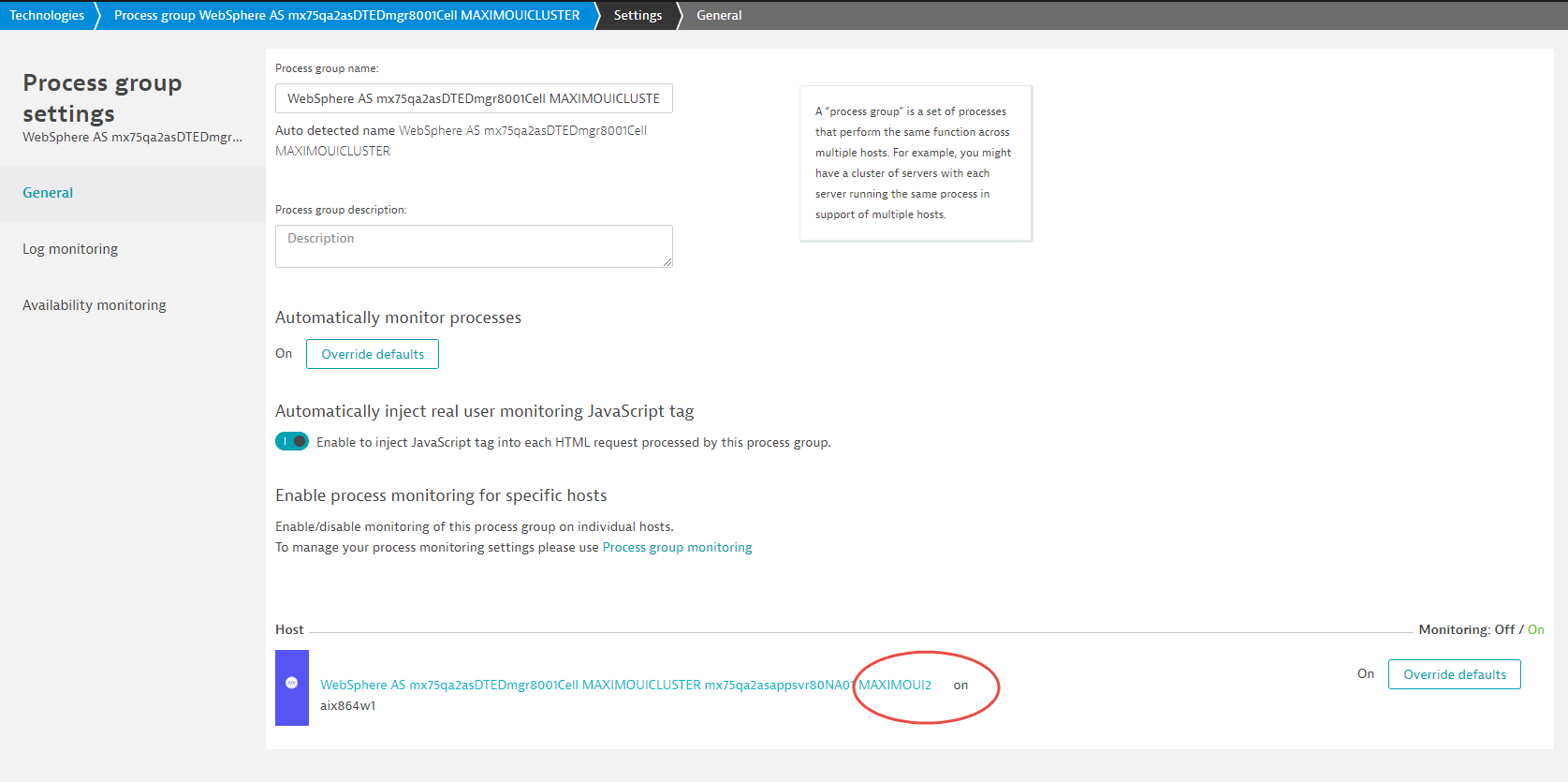
Task: Click the sidebar subtitle 'WebSphere AS mx75qa2asDTEDmgr...'
Action: [132, 137]
